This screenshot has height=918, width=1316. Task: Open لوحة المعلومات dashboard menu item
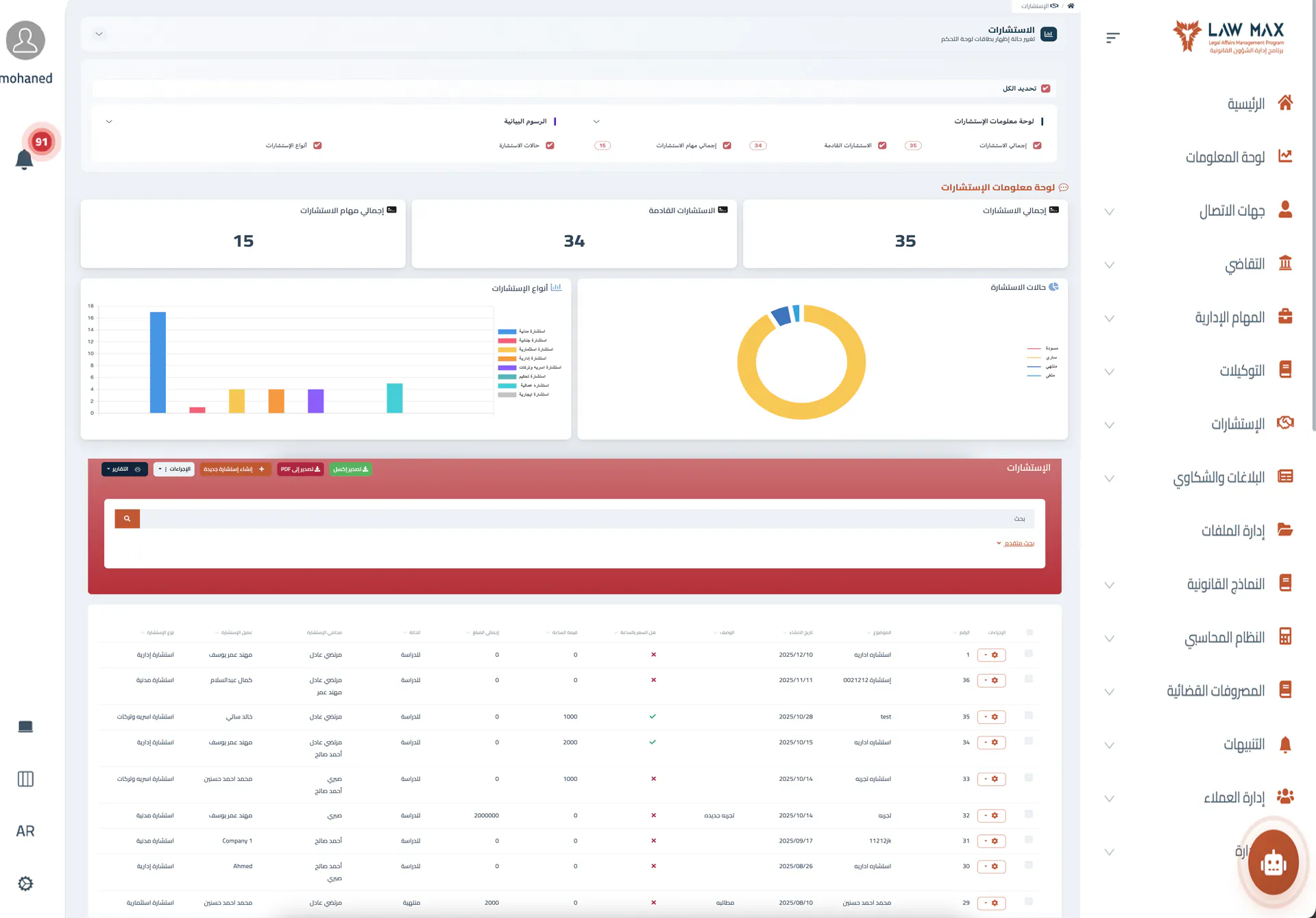[x=1225, y=157]
